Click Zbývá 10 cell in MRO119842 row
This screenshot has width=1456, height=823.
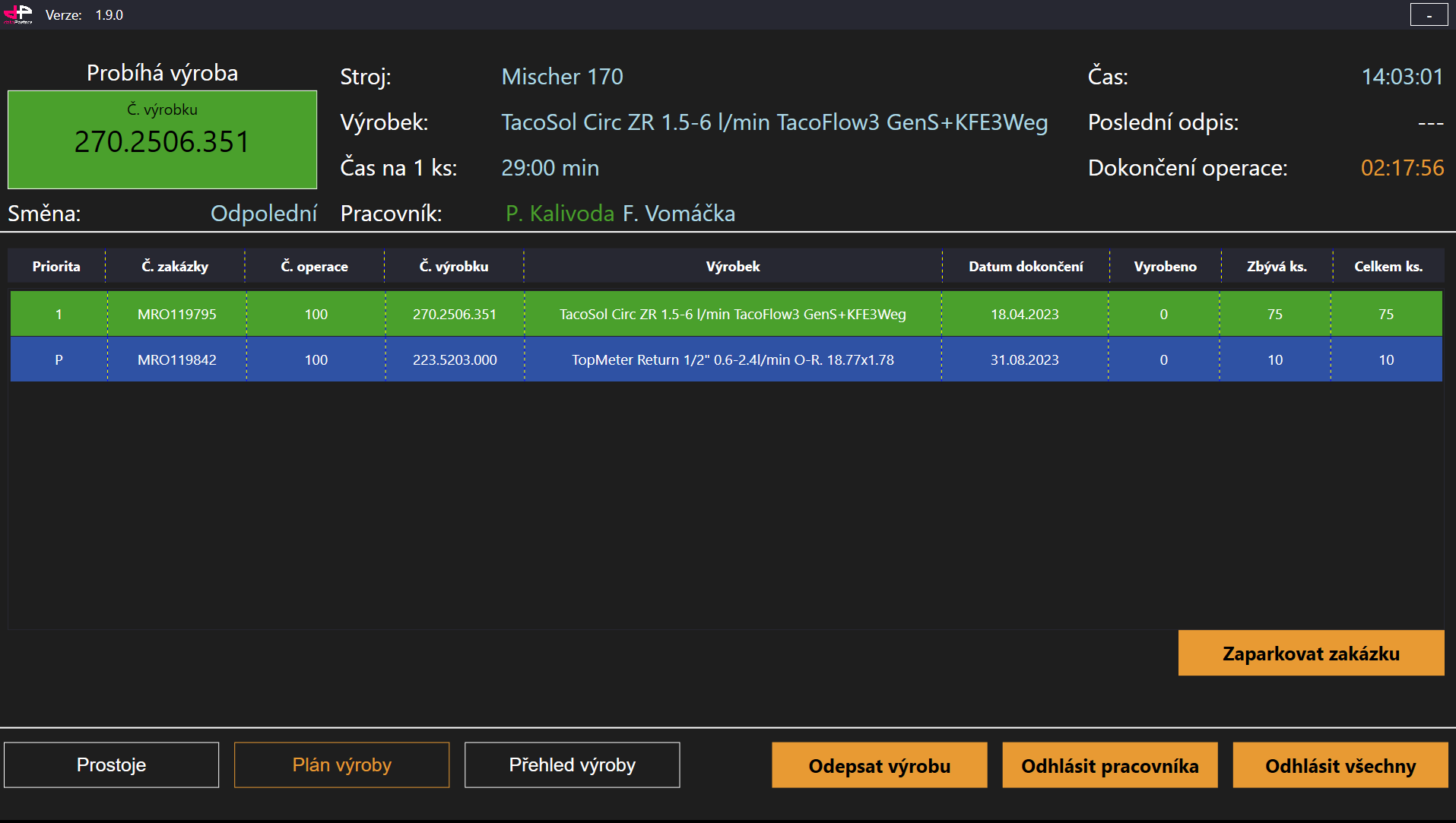pyautogui.click(x=1275, y=359)
